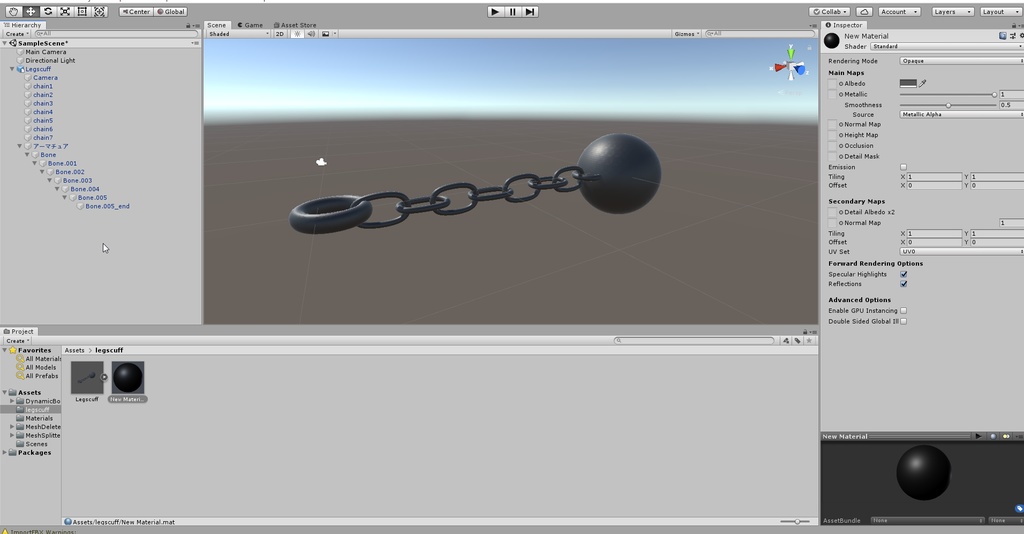Click the scene view search field

[x=760, y=34]
